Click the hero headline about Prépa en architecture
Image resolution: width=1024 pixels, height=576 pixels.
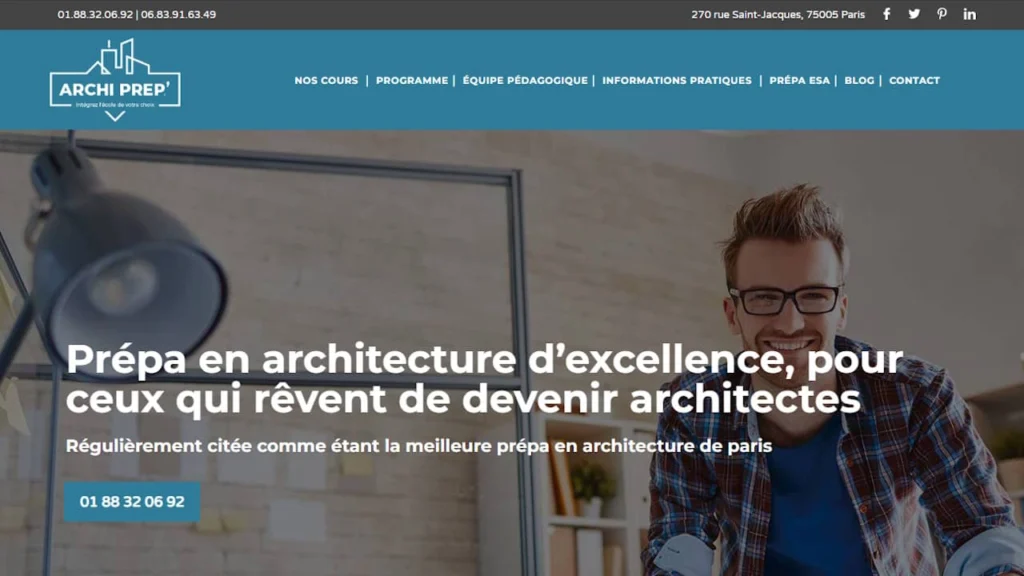pos(484,379)
